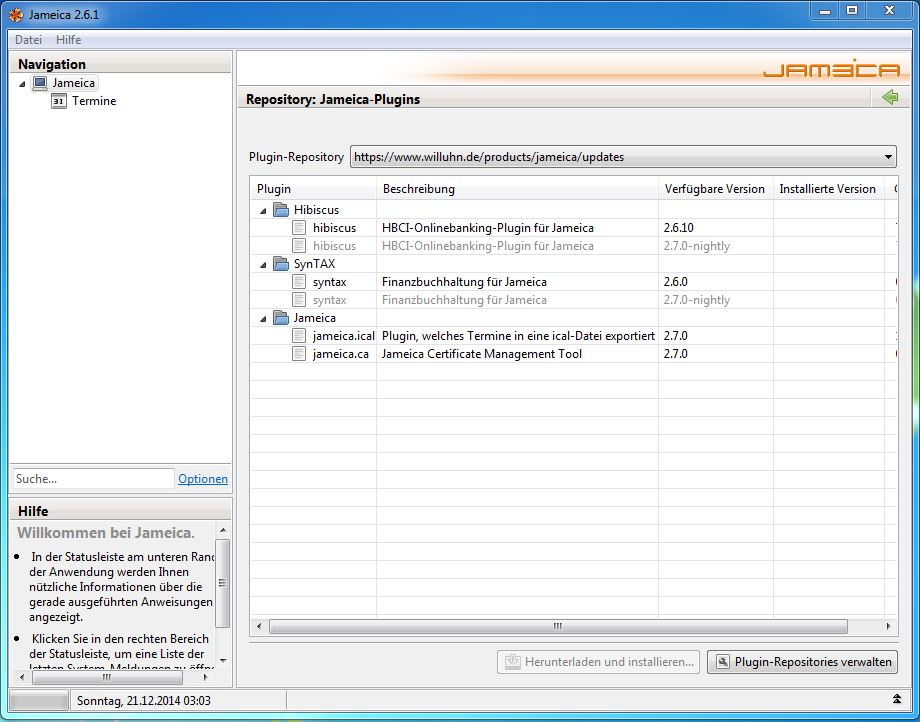Click the Termine calendar icon
Image resolution: width=920 pixels, height=722 pixels.
(x=59, y=101)
